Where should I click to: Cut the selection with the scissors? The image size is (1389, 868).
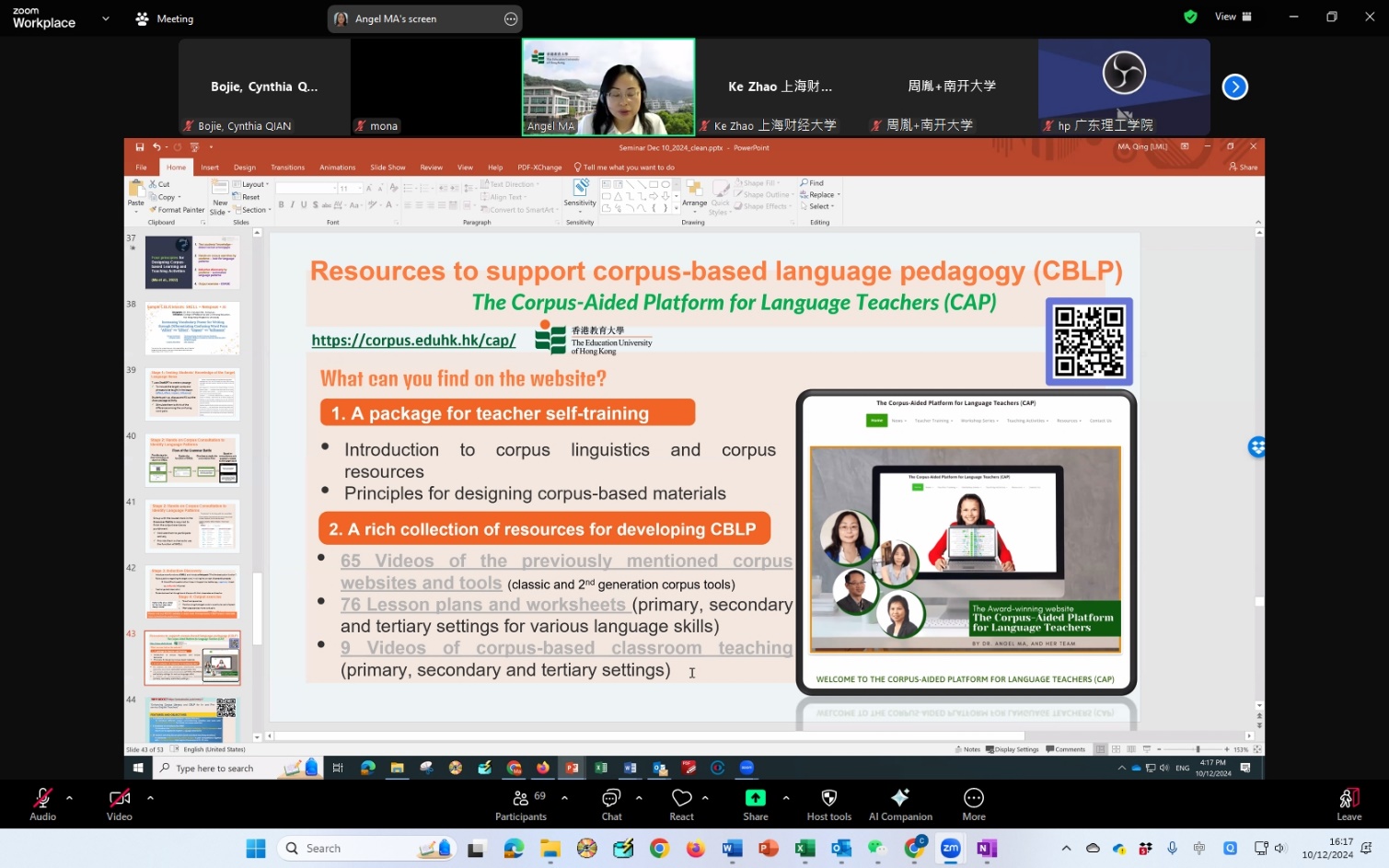click(159, 184)
